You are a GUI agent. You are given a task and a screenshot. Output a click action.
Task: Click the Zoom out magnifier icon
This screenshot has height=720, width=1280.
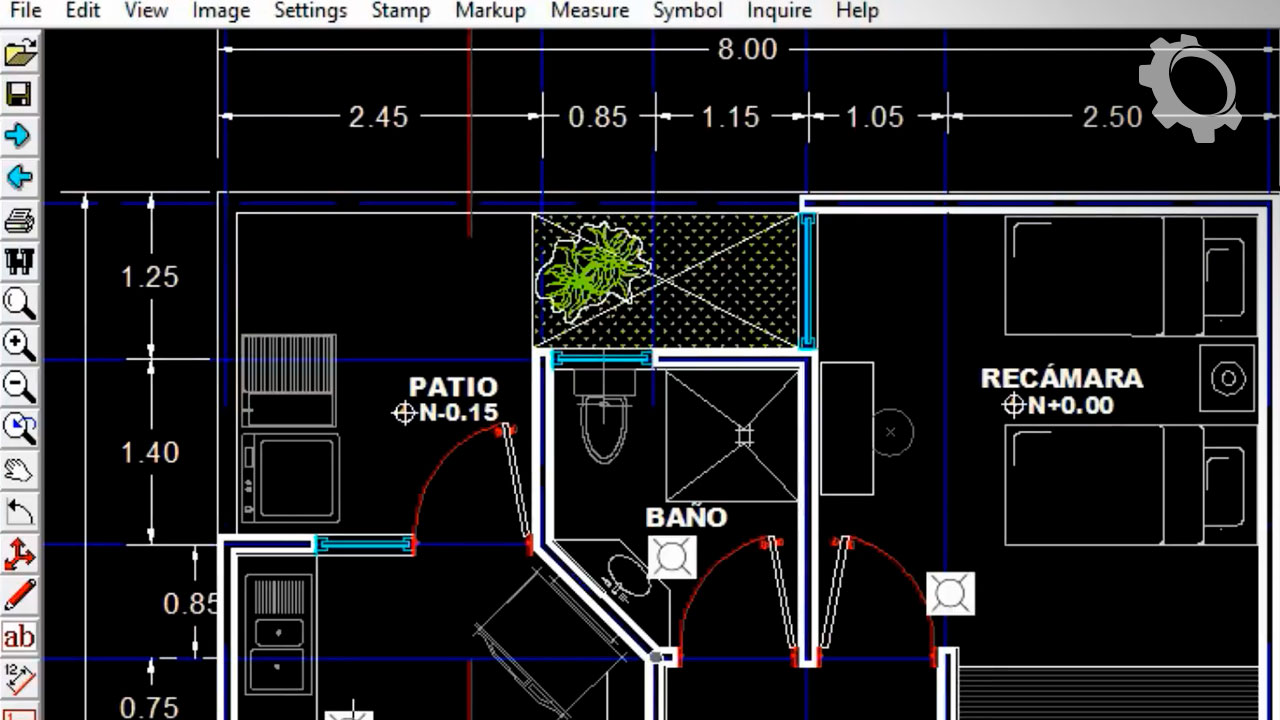(19, 386)
